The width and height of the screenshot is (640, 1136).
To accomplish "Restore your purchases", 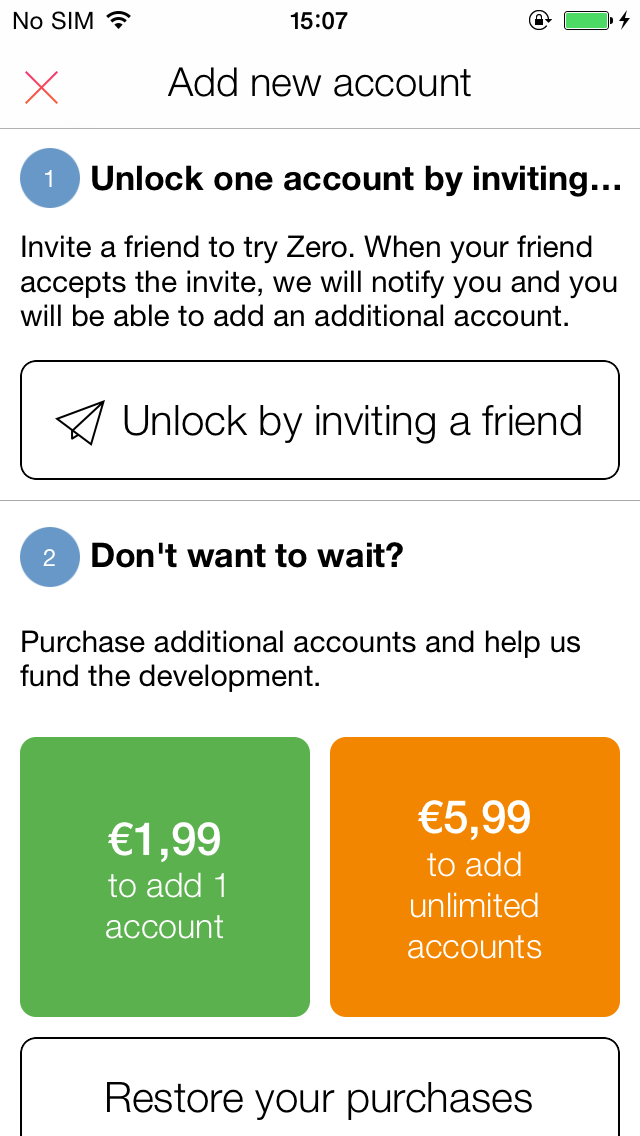I will tap(320, 1087).
